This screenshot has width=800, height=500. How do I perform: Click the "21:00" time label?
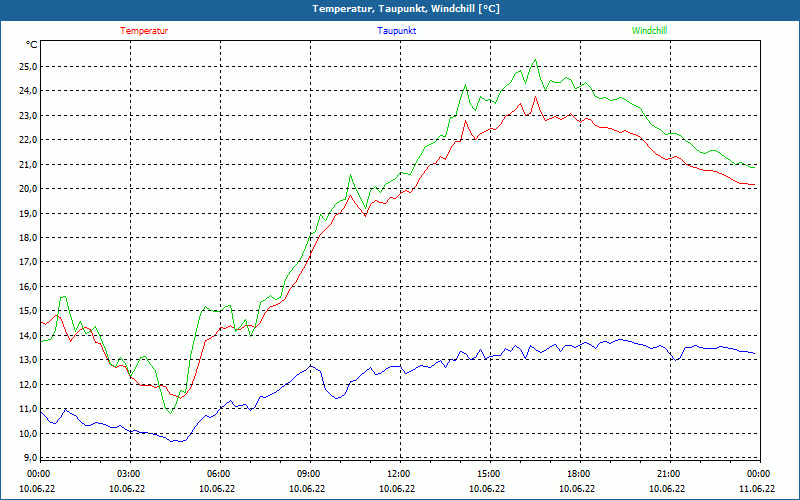[x=668, y=474]
